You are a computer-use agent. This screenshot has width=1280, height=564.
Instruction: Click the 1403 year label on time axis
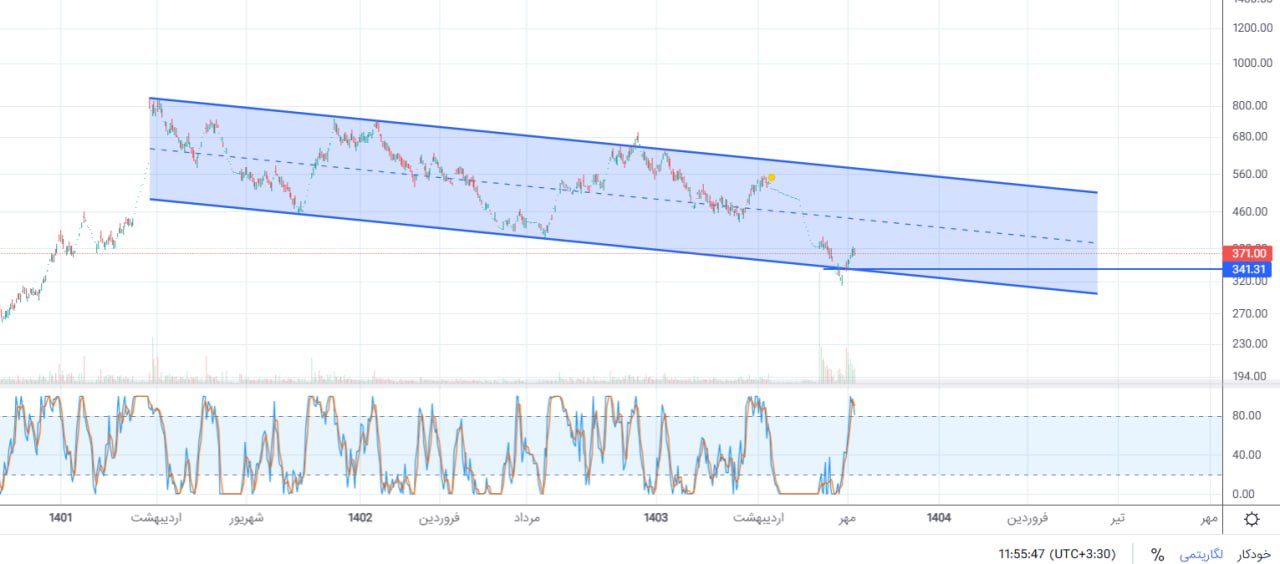655,518
